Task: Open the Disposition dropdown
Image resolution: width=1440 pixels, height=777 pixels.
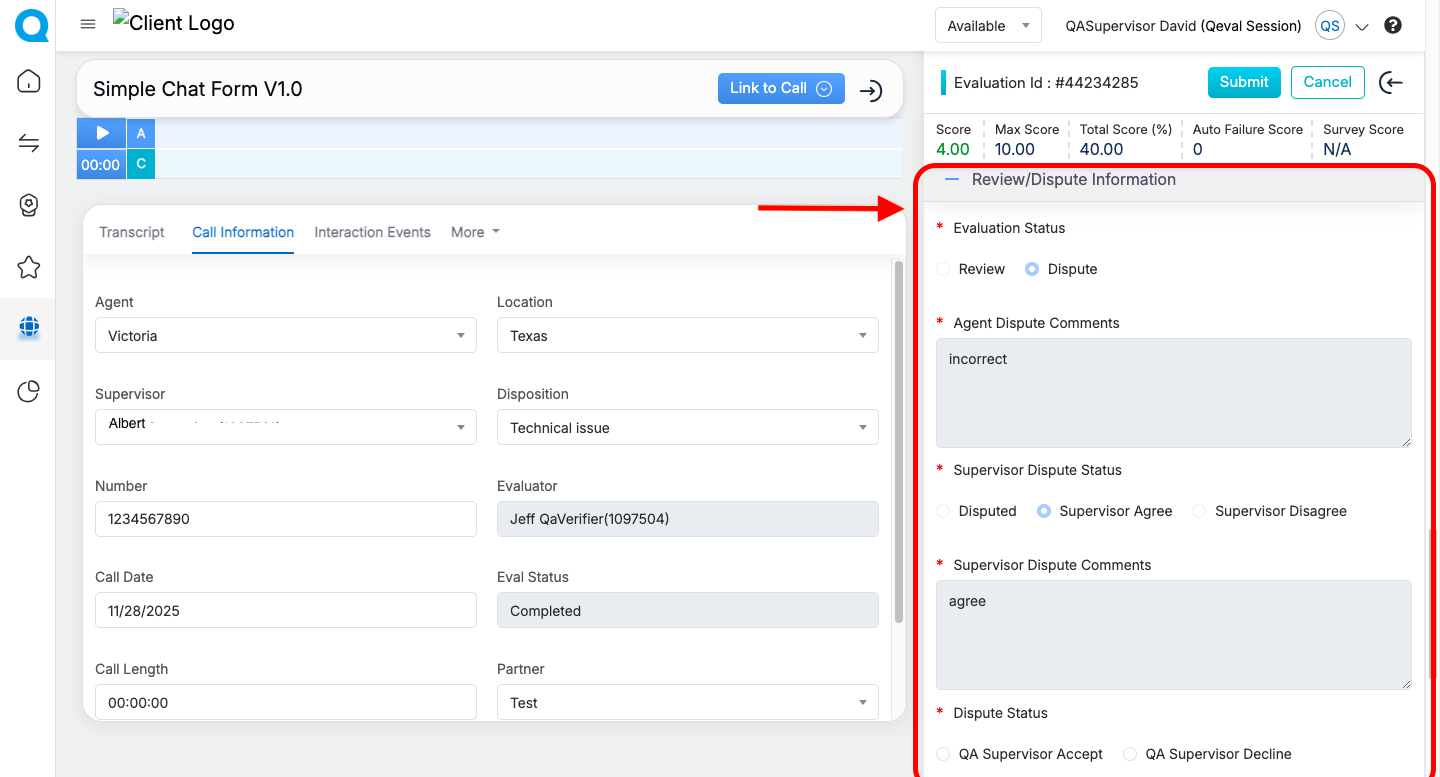Action: (687, 428)
